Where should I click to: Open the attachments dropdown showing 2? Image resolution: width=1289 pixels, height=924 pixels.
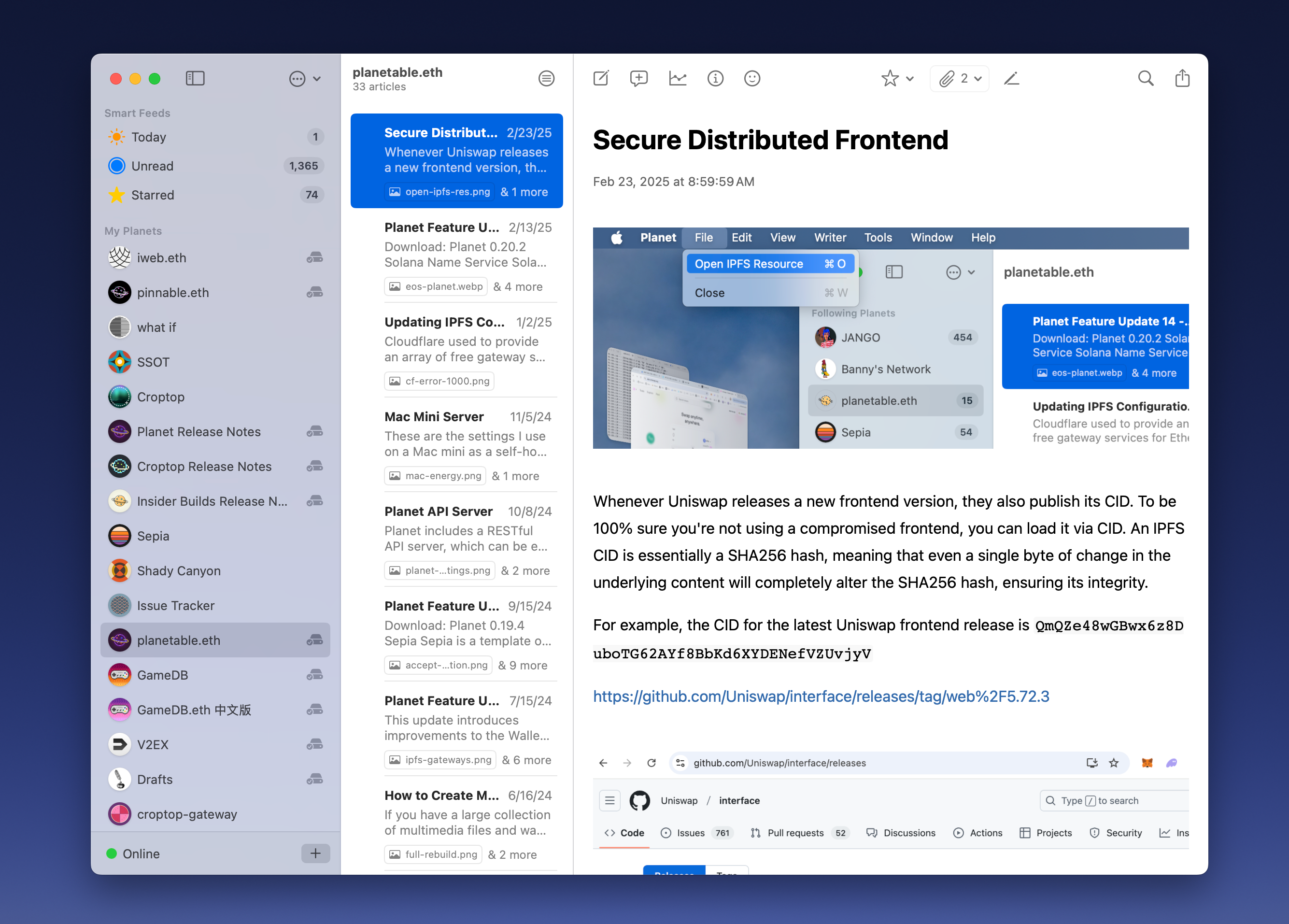[959, 78]
